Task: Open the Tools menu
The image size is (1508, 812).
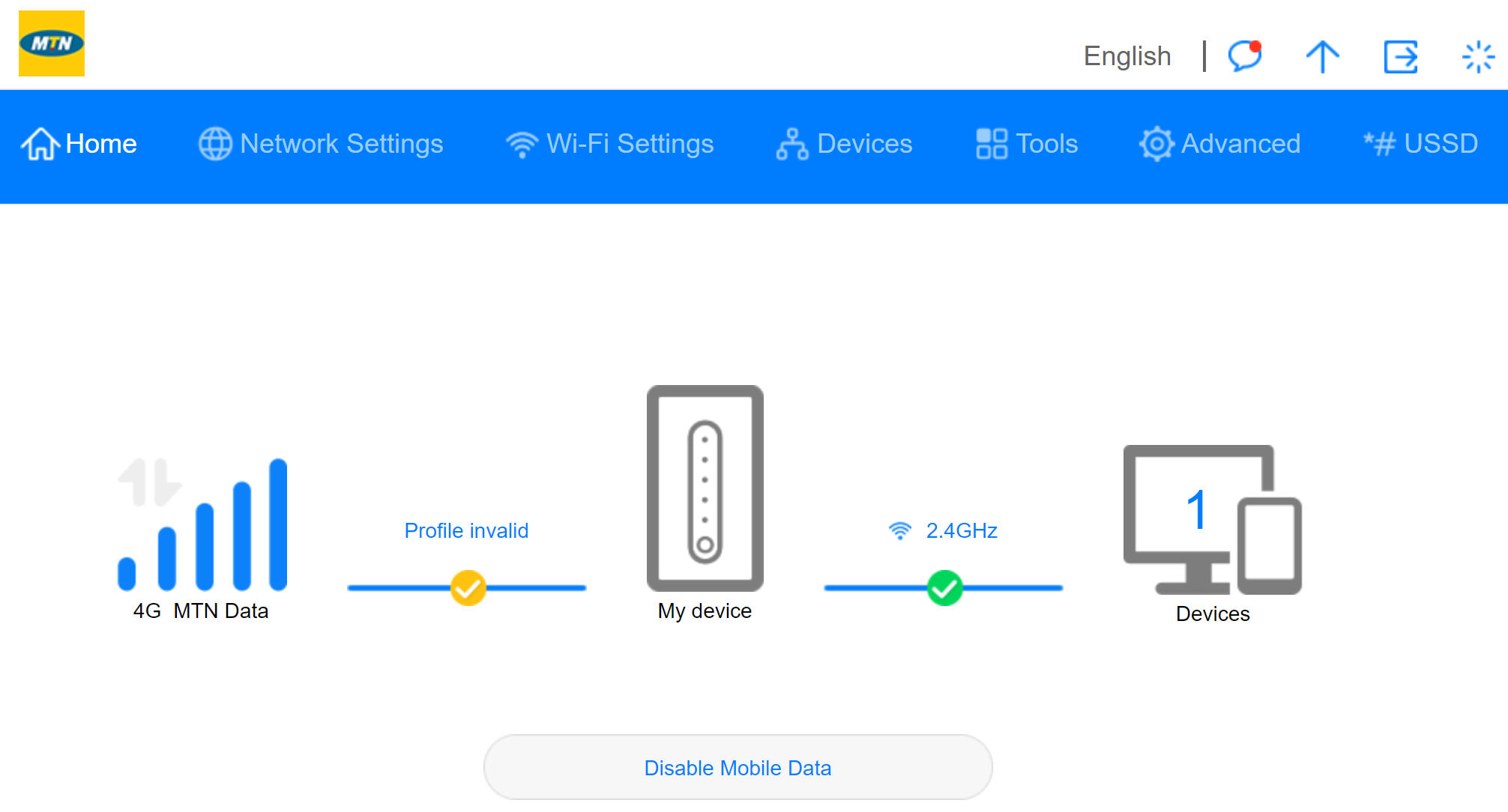Action: click(x=1027, y=144)
